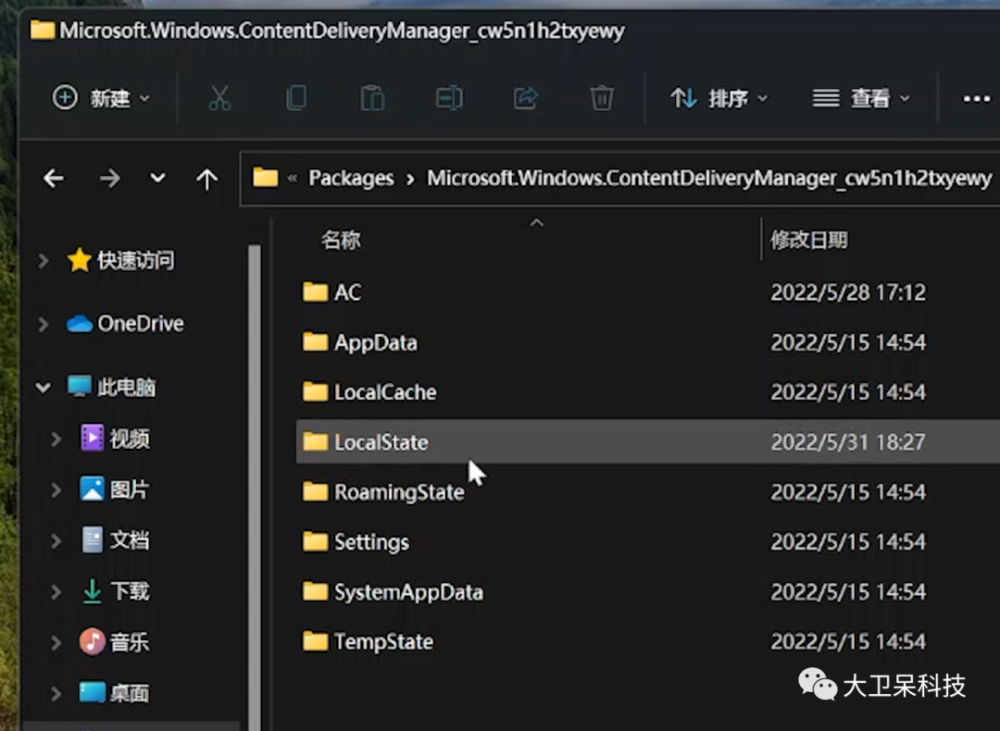1000x731 pixels.
Task: Sort by the 修改日期 column header
Action: pos(809,240)
